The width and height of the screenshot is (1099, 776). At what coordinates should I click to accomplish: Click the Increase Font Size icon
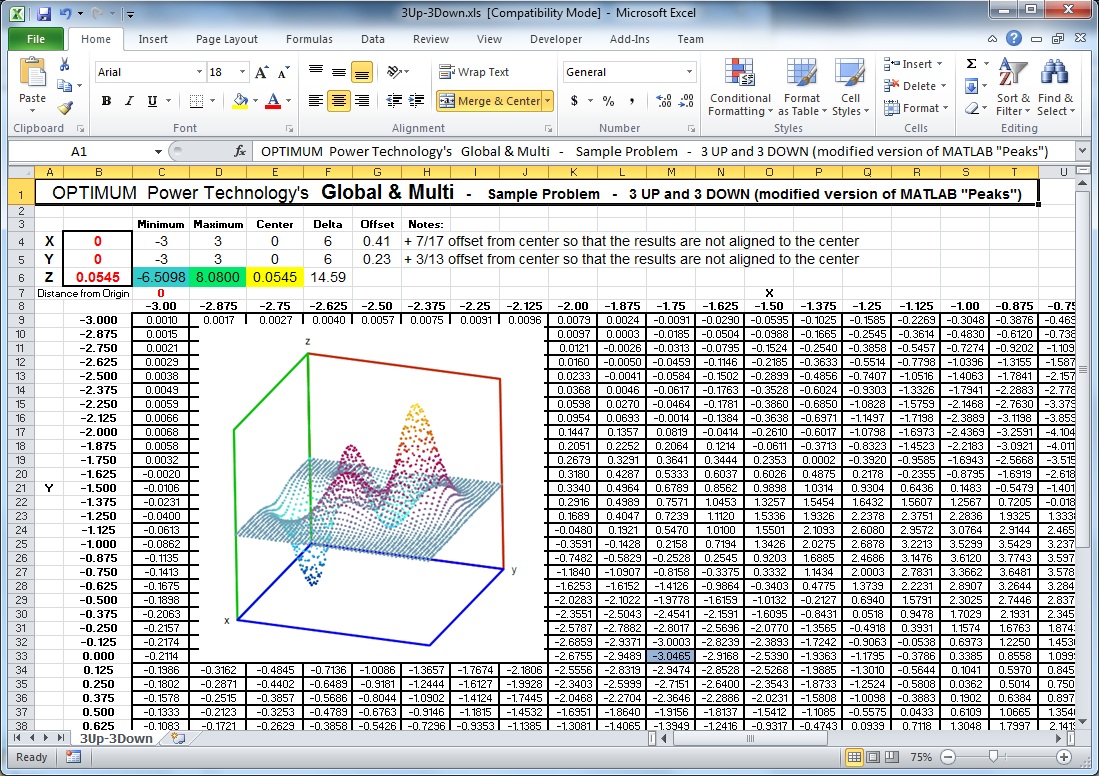point(261,72)
